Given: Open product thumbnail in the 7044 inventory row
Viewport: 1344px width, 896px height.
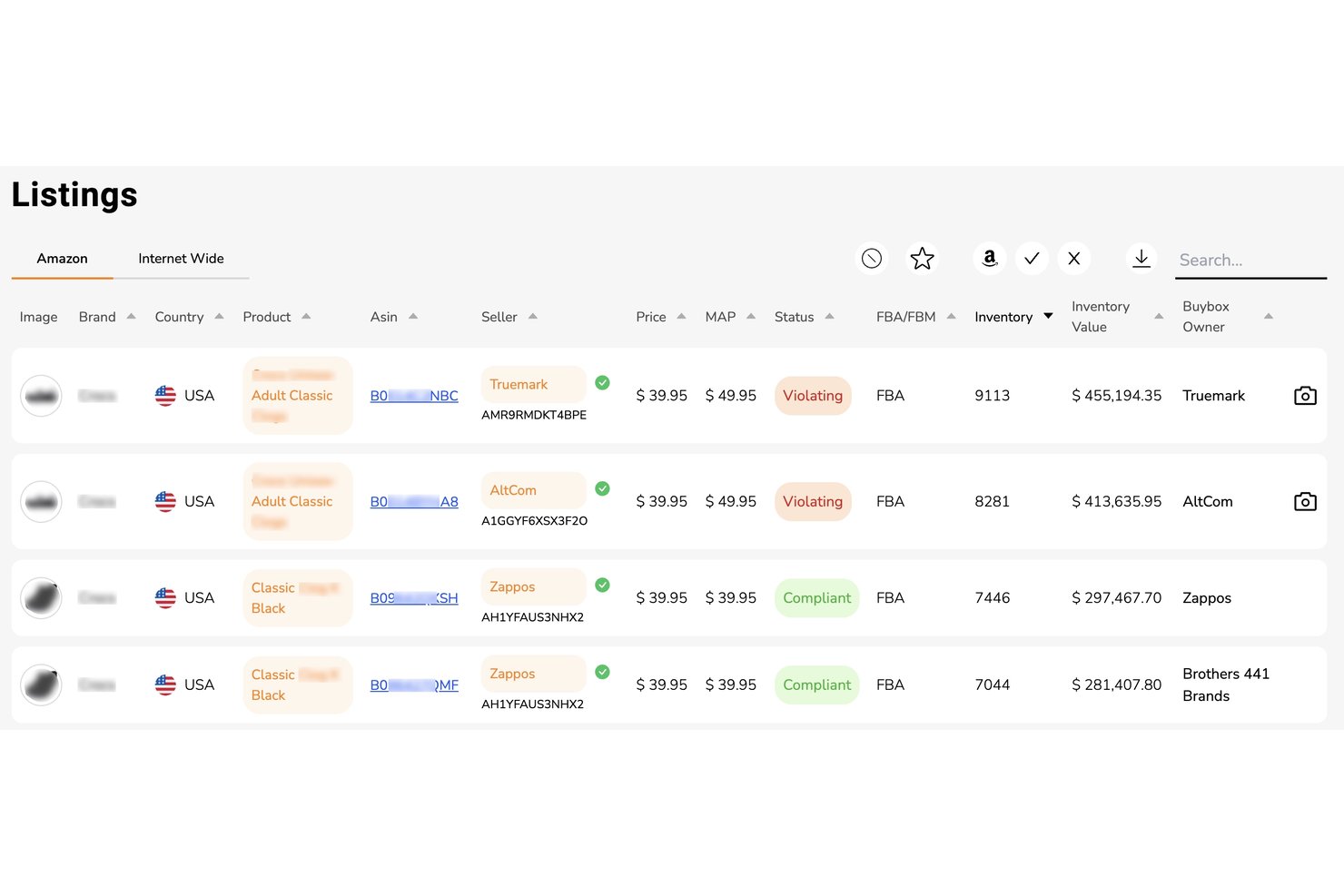Looking at the screenshot, I should (41, 684).
